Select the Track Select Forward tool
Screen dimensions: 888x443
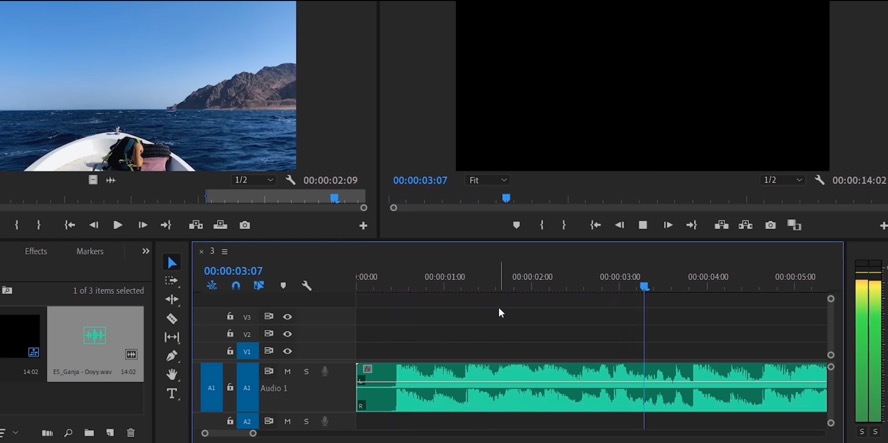pos(172,280)
